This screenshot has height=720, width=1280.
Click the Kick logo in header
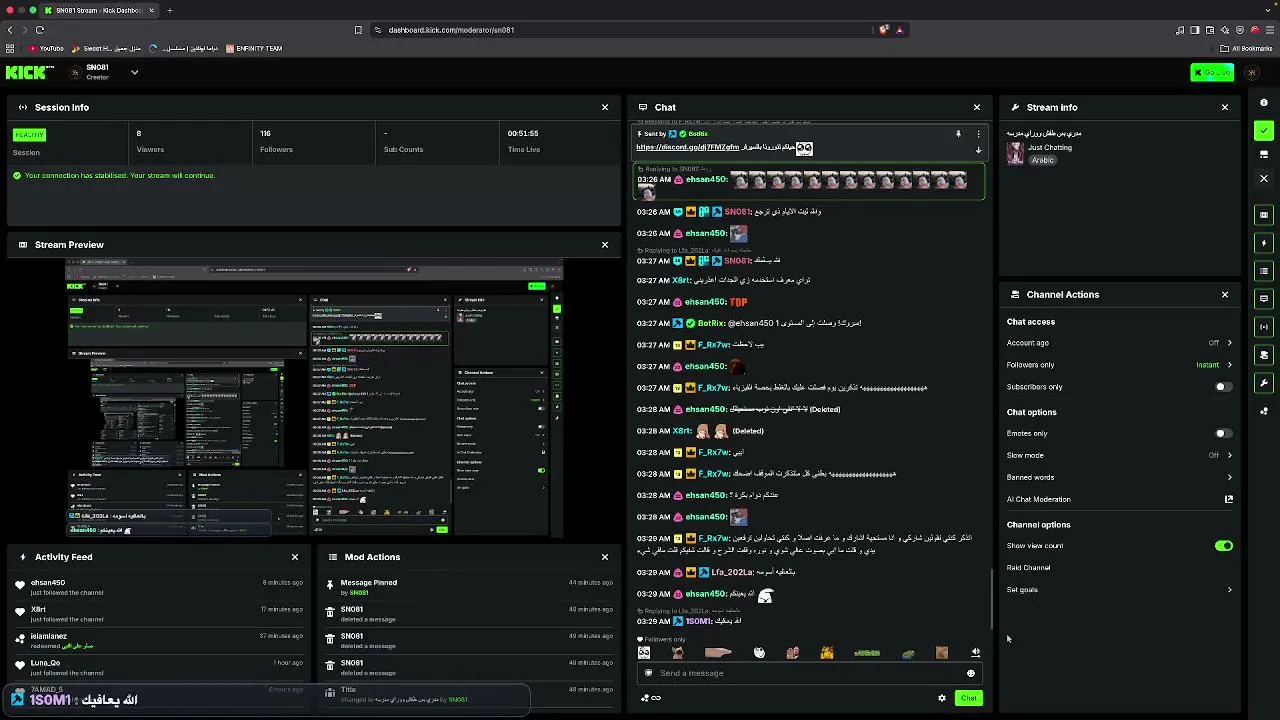30,72
